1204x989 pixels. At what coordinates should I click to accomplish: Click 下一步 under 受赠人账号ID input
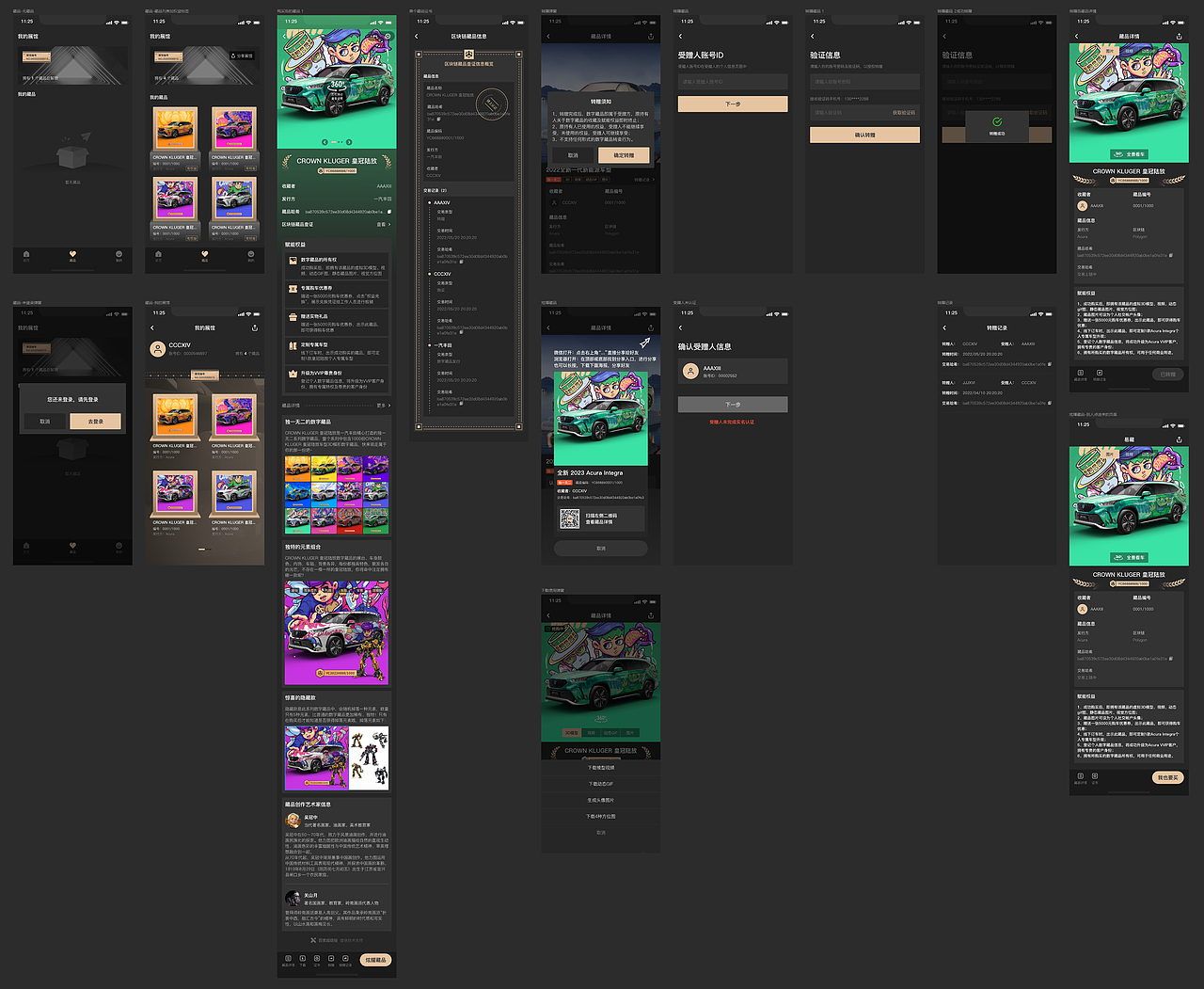pyautogui.click(x=733, y=104)
